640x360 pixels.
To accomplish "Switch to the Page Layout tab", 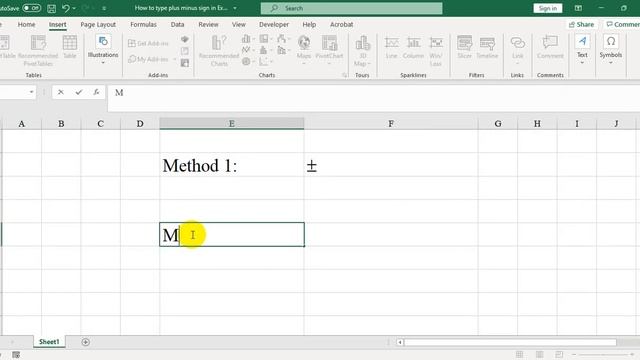I will coord(98,24).
